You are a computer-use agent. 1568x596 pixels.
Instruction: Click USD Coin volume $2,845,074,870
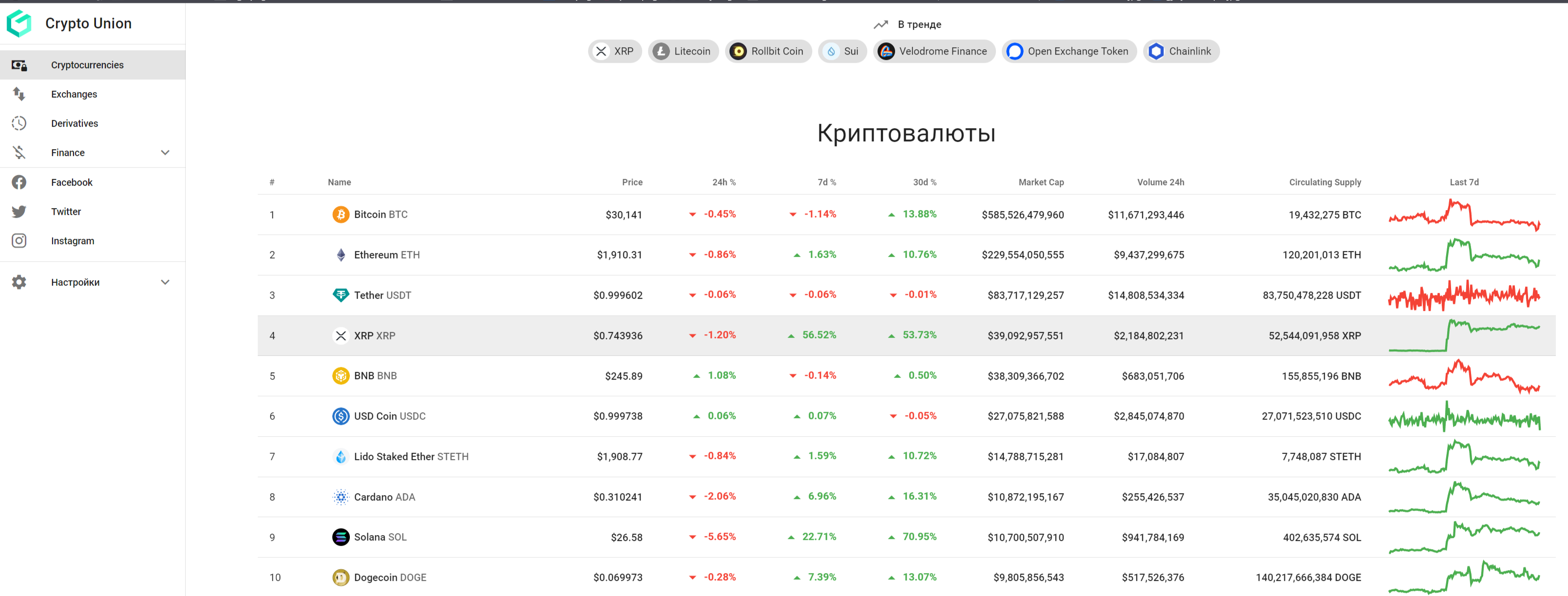[x=1148, y=416]
